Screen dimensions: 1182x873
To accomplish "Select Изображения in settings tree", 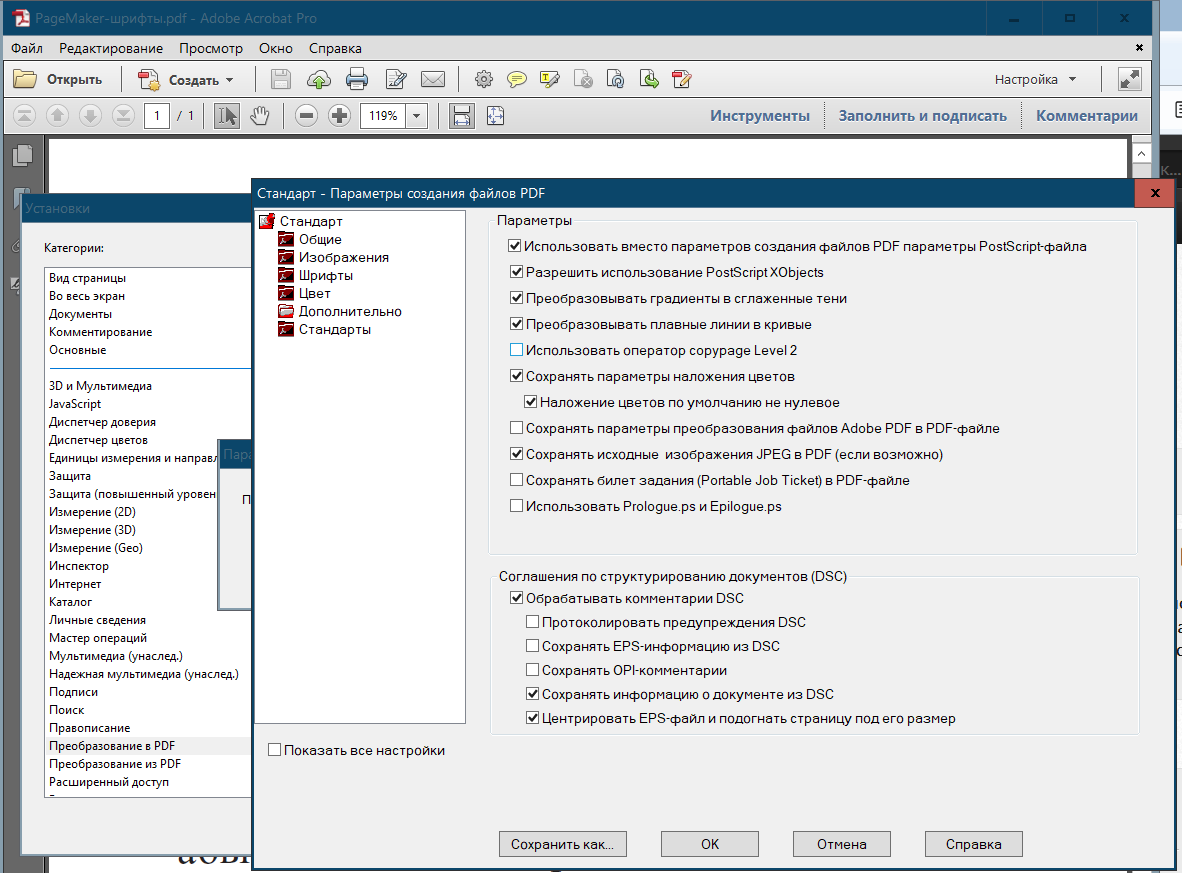I will [x=344, y=257].
